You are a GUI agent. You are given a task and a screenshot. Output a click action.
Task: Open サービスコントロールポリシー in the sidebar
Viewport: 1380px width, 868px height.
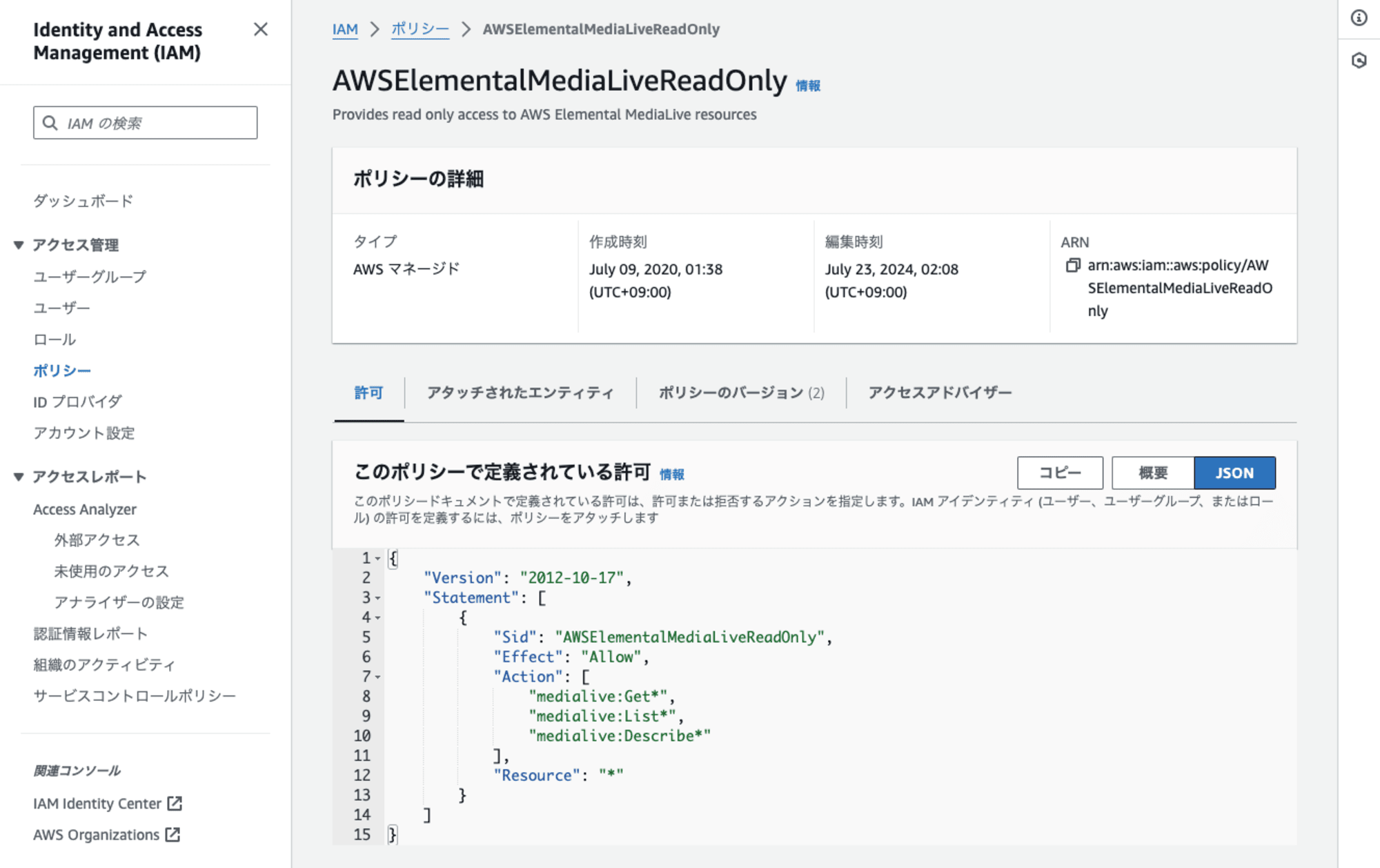135,696
